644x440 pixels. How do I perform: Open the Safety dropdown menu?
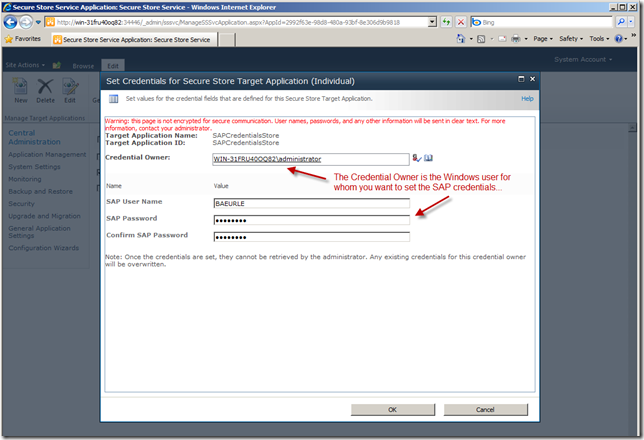tap(572, 39)
